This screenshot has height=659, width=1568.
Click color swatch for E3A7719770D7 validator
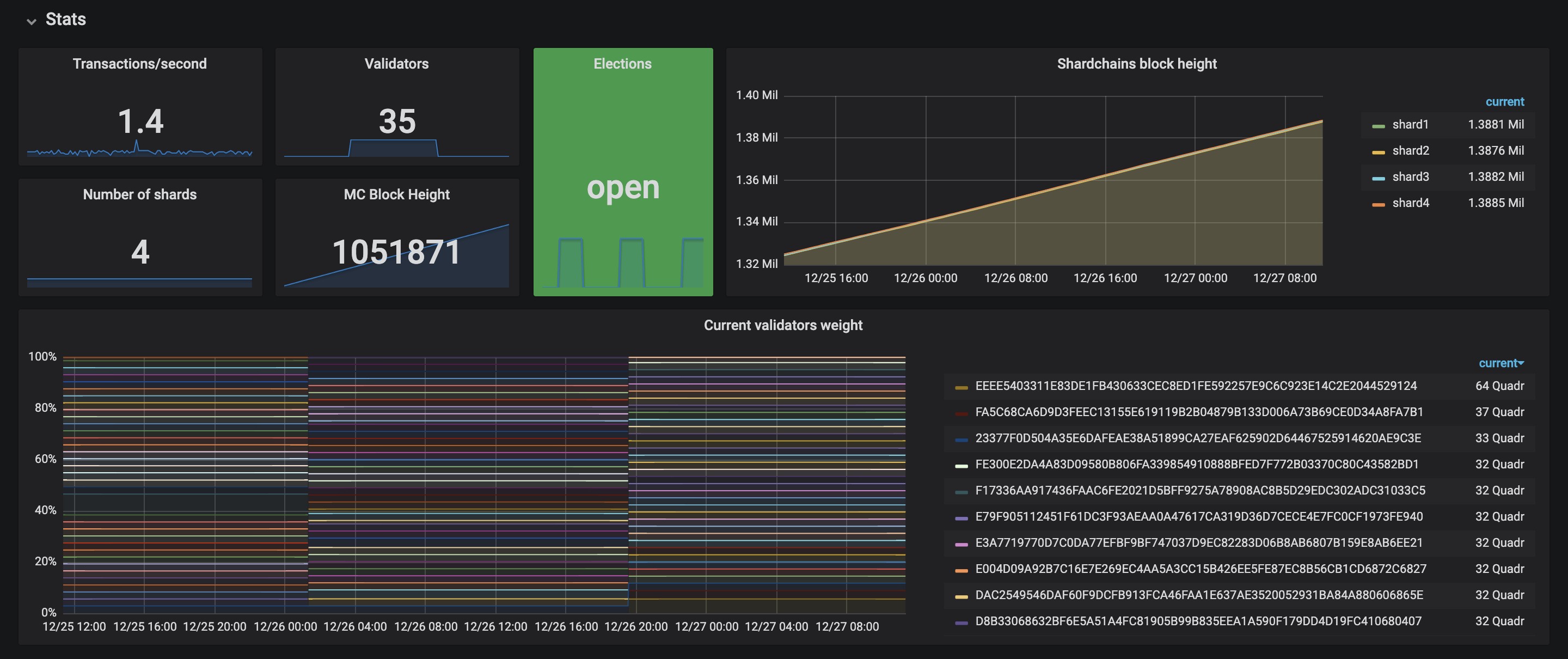(x=961, y=544)
